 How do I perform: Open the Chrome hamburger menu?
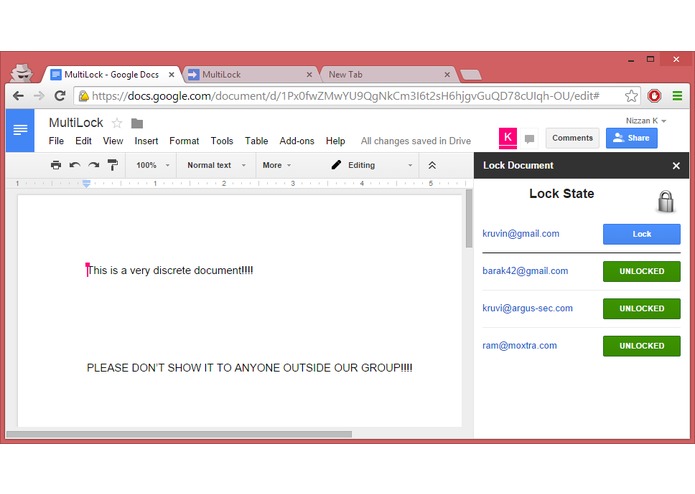[x=677, y=96]
